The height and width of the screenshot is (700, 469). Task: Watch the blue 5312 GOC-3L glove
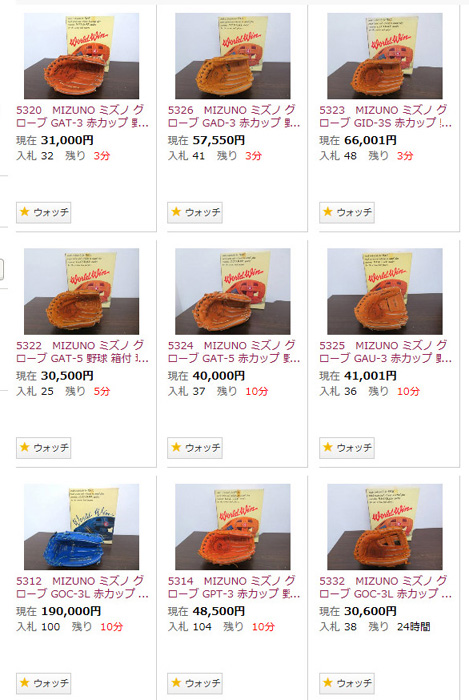tap(43, 683)
